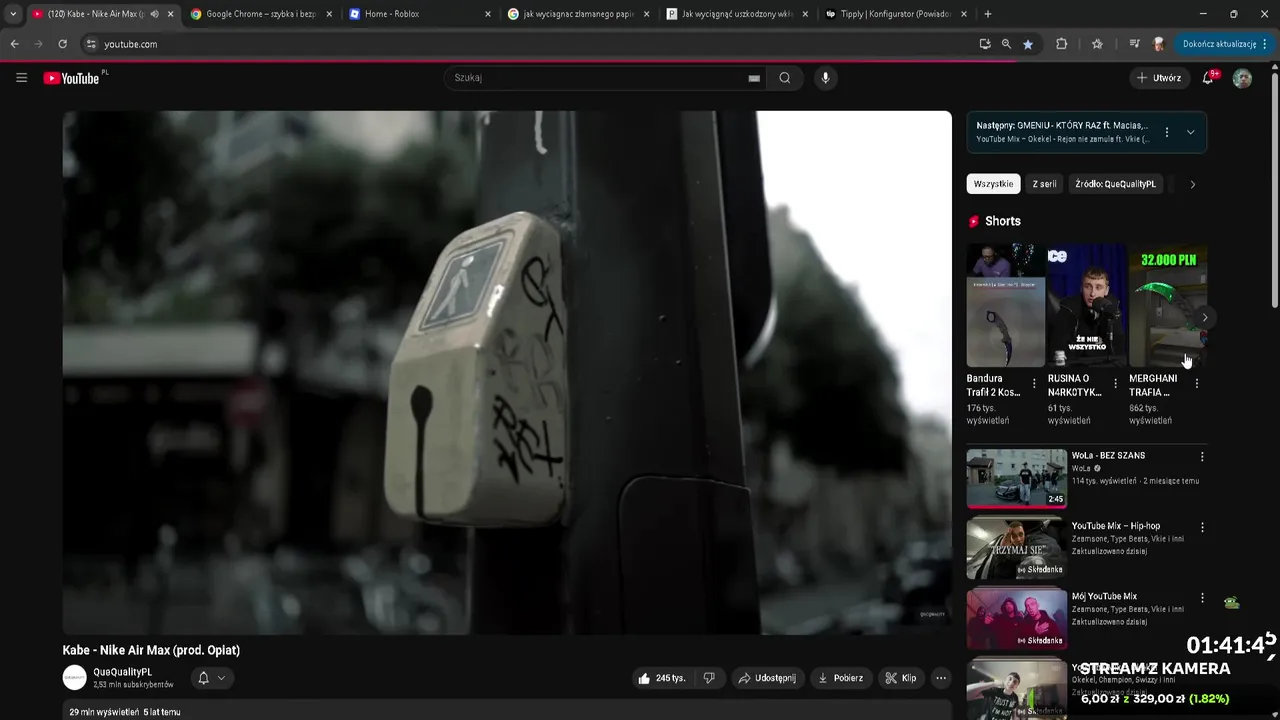The width and height of the screenshot is (1280, 720).
Task: Open RUSINA O N4RK0TYK short thumbnail
Action: pos(1087,305)
